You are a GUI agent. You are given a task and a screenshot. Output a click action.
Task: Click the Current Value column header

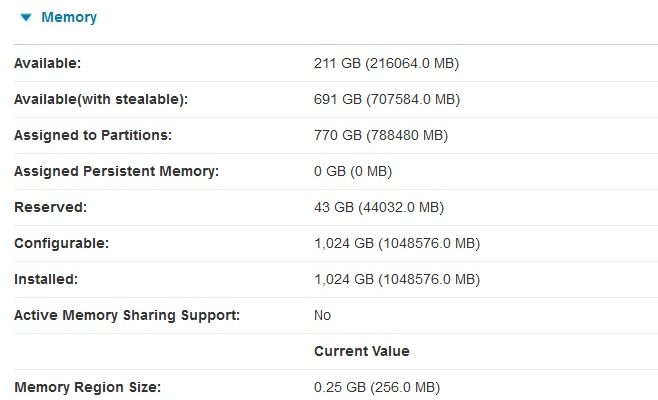click(x=362, y=351)
